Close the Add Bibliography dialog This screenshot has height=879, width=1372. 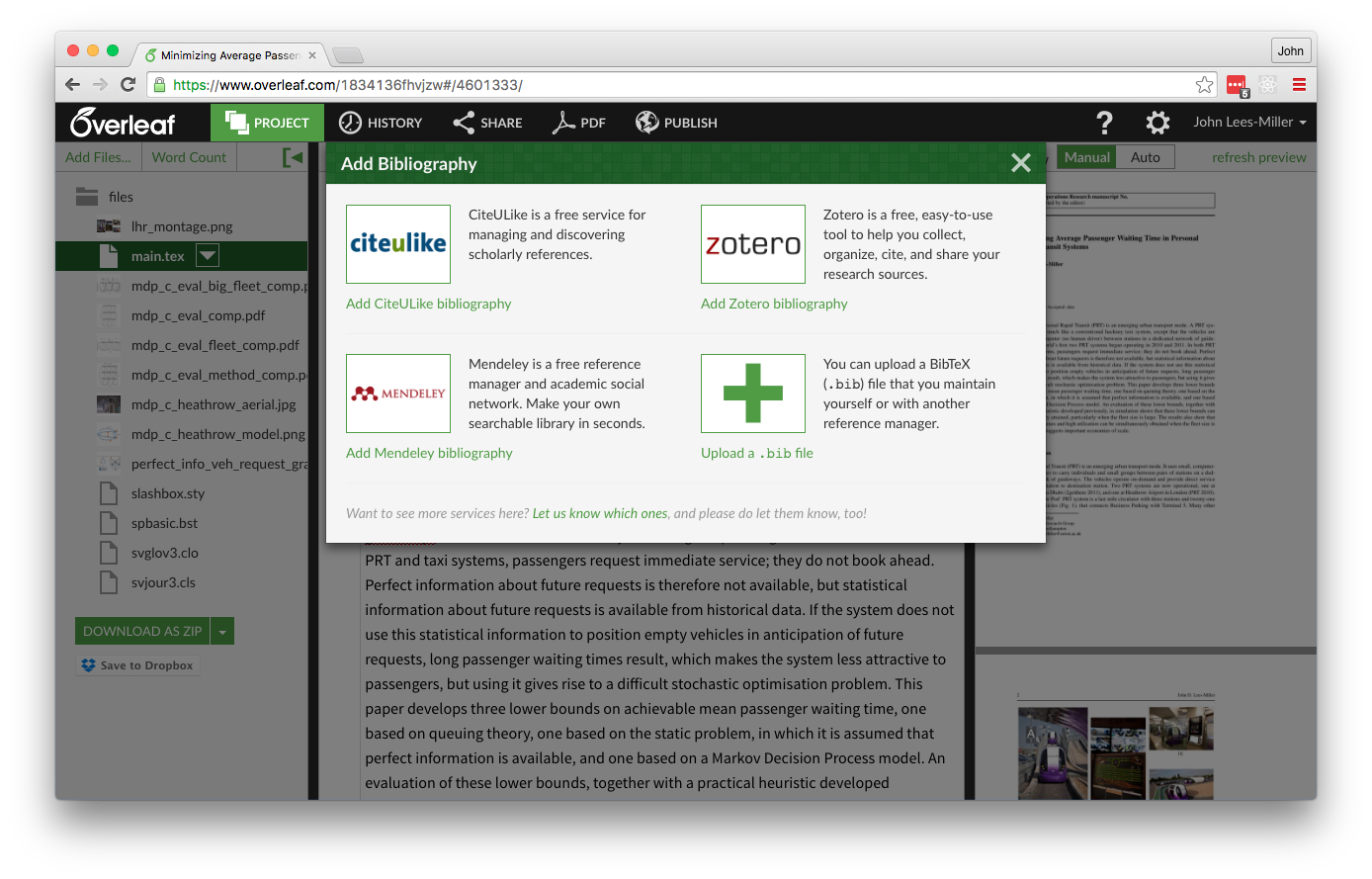1021,163
